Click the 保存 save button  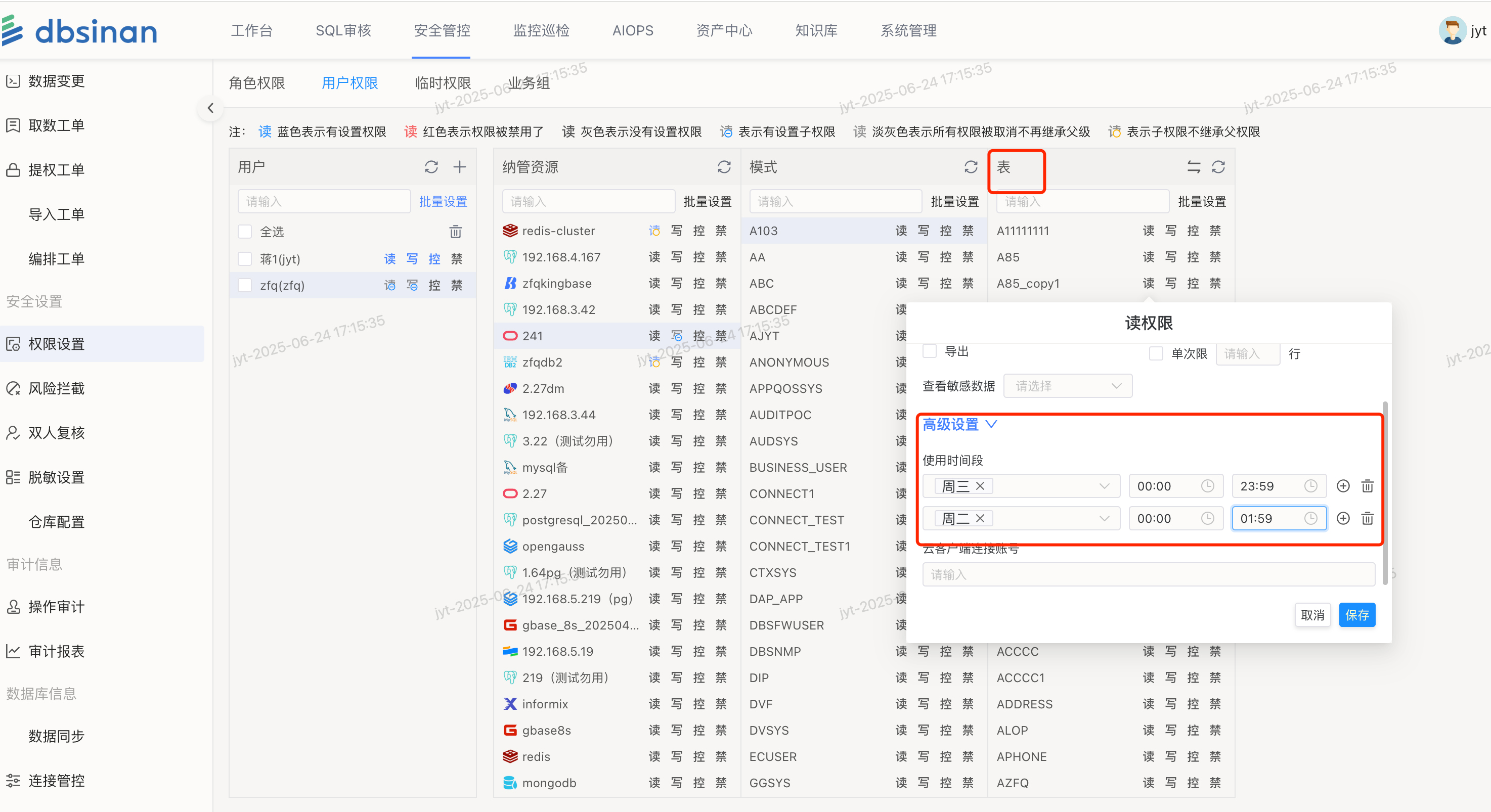coord(1356,615)
